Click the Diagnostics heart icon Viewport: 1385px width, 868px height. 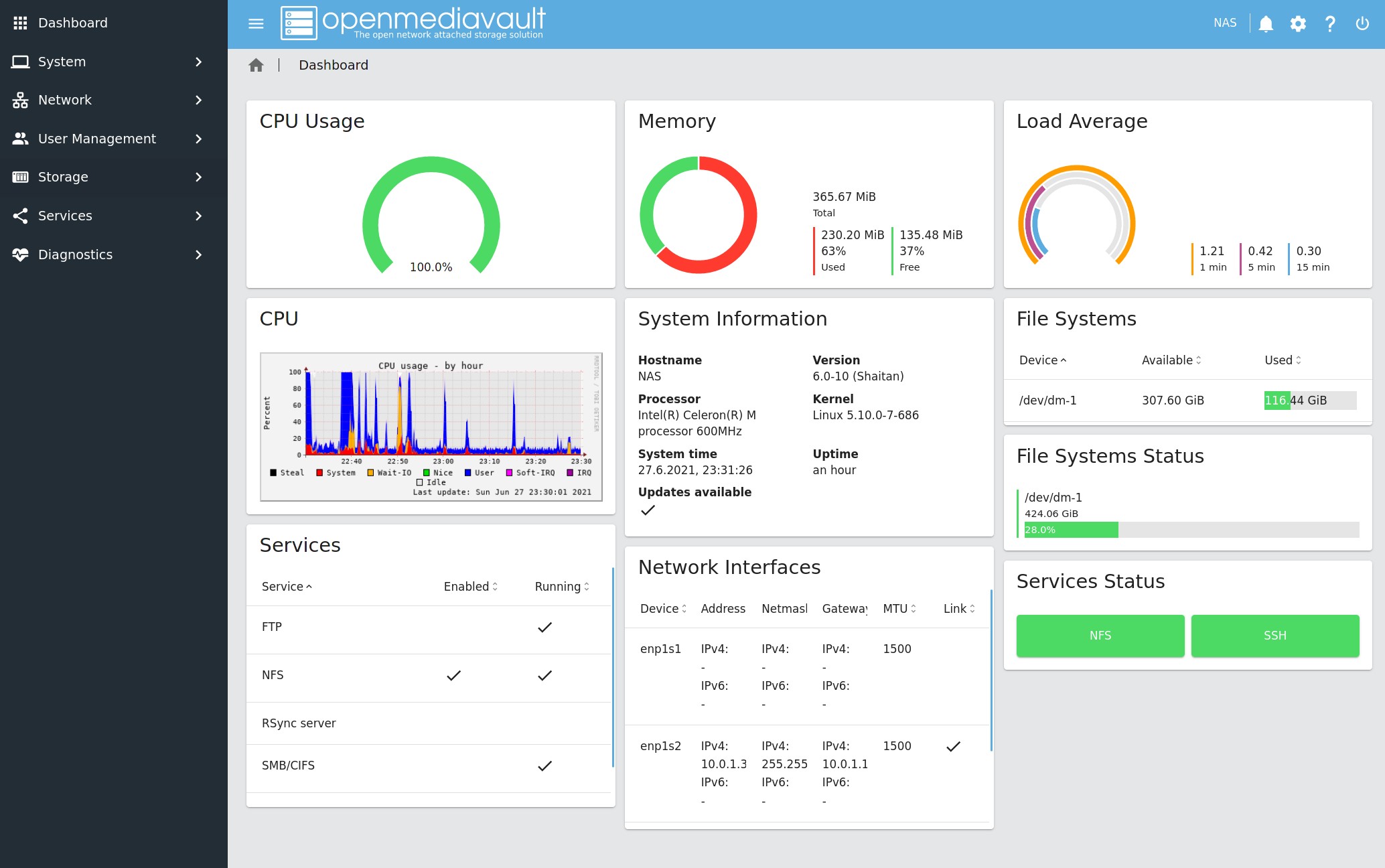[x=21, y=255]
